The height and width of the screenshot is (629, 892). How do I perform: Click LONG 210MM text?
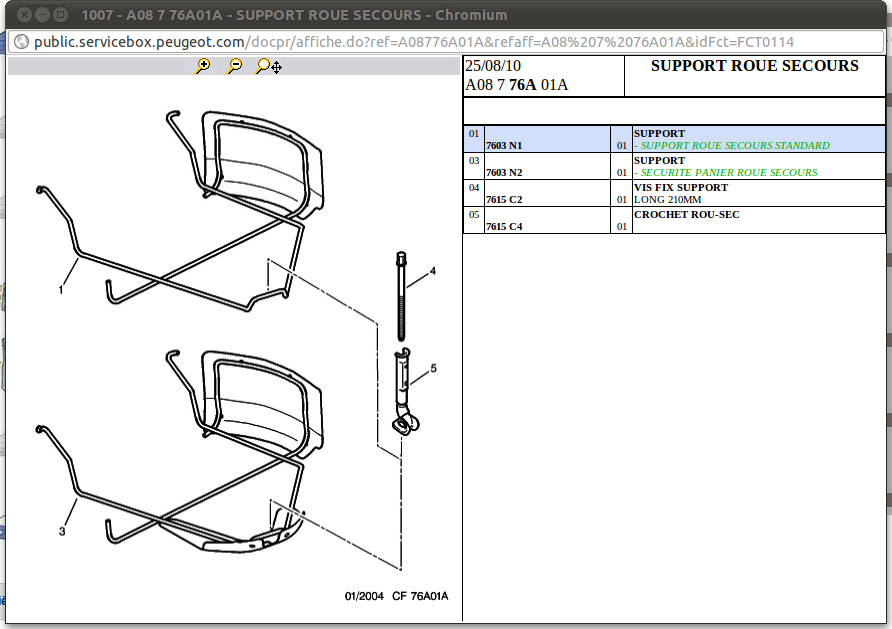point(667,200)
